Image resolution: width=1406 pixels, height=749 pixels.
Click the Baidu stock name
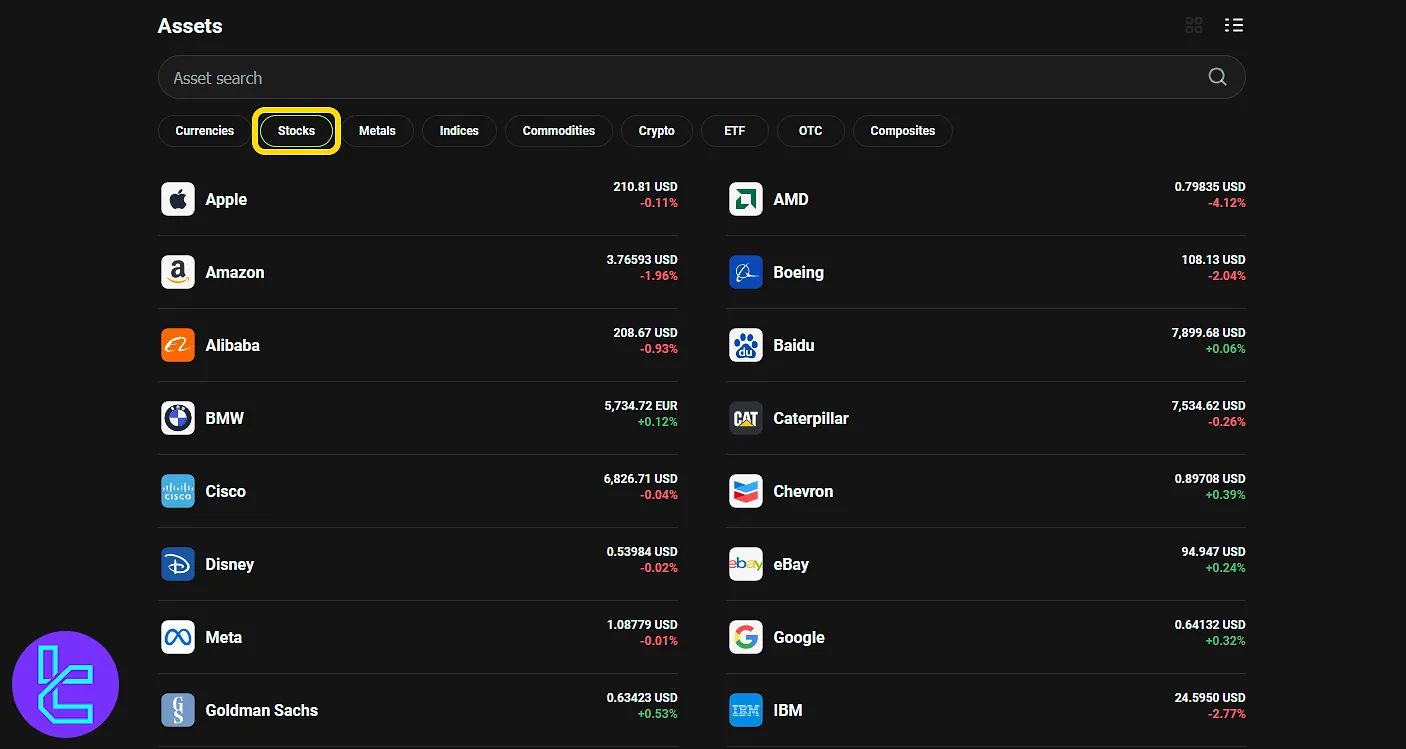[x=794, y=345]
